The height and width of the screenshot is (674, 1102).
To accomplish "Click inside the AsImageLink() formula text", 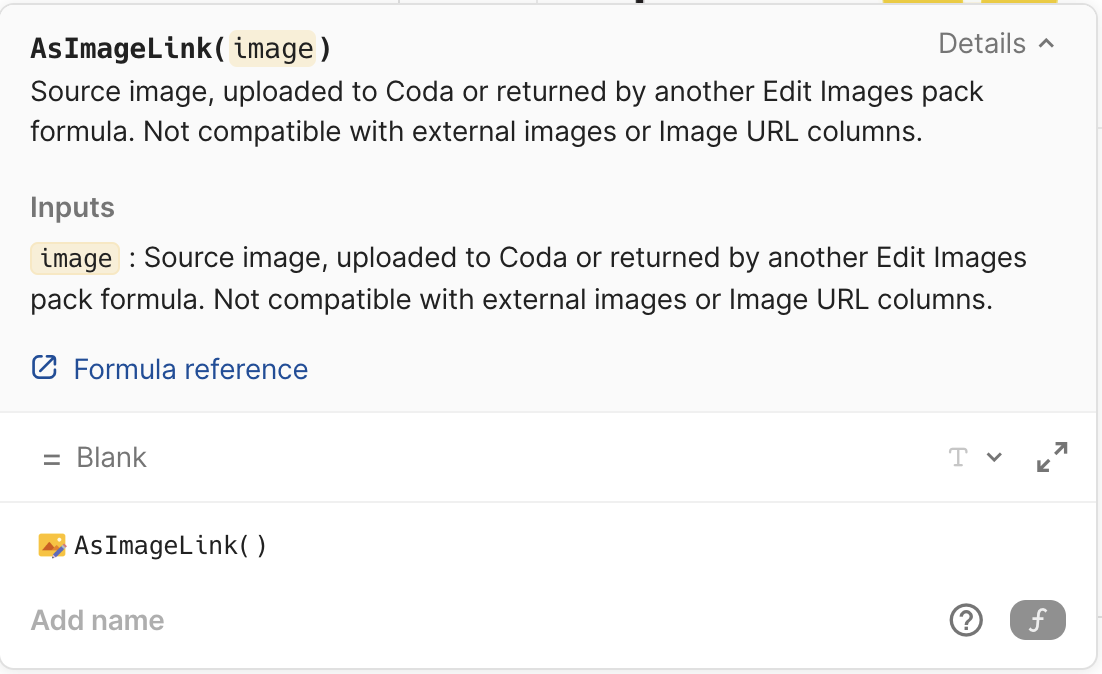I will pos(170,546).
